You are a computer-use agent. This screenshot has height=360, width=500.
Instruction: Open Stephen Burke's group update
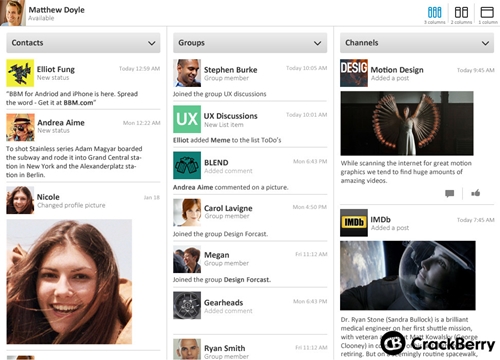(x=250, y=79)
